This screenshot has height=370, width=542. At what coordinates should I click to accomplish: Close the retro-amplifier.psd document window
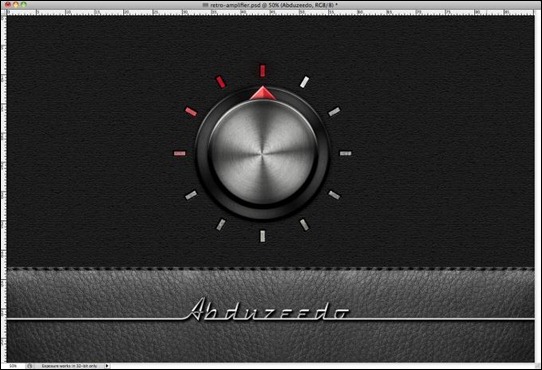pyautogui.click(x=8, y=5)
